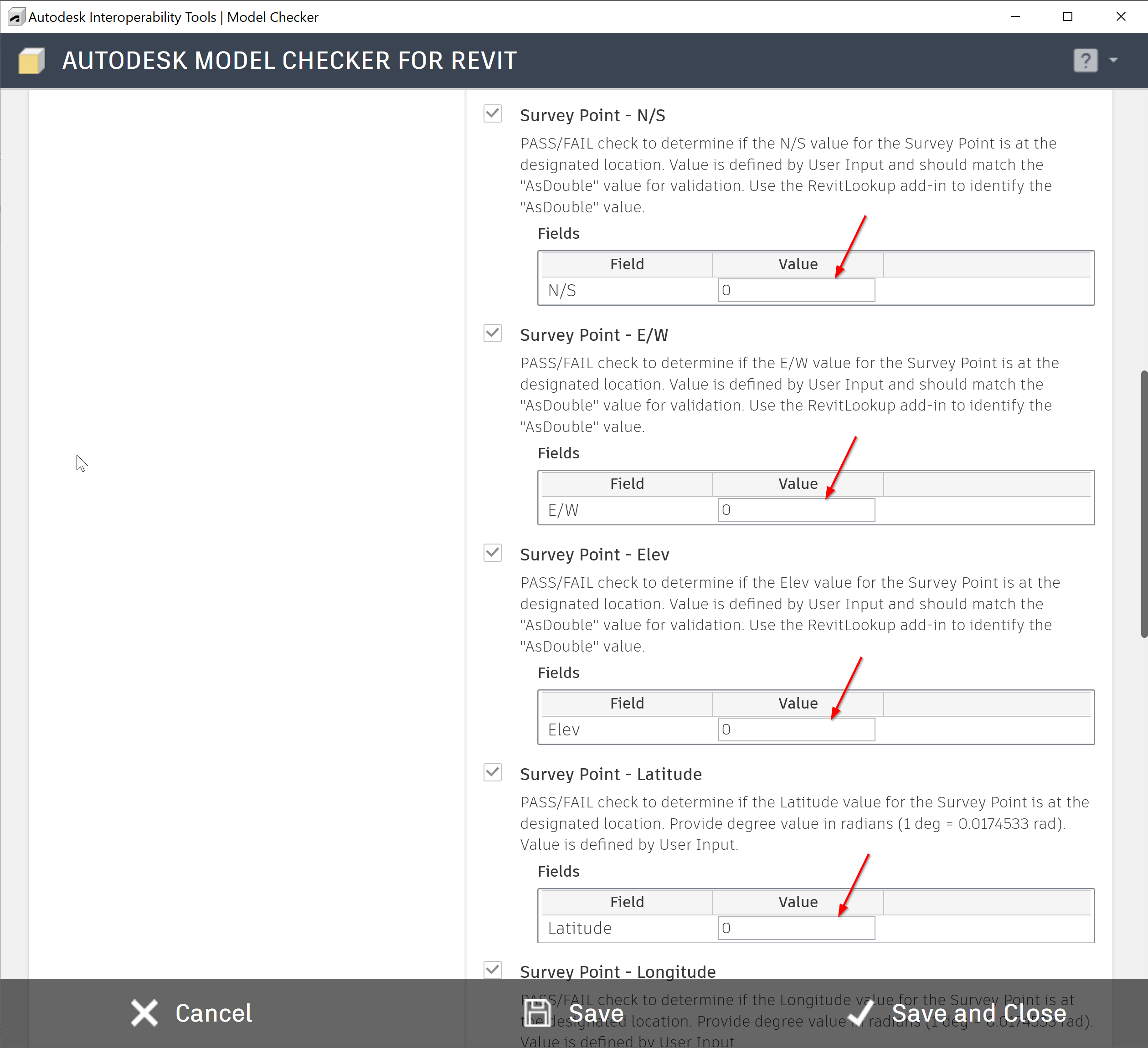Click the Elev value input field
1148x1048 pixels.
[796, 730]
